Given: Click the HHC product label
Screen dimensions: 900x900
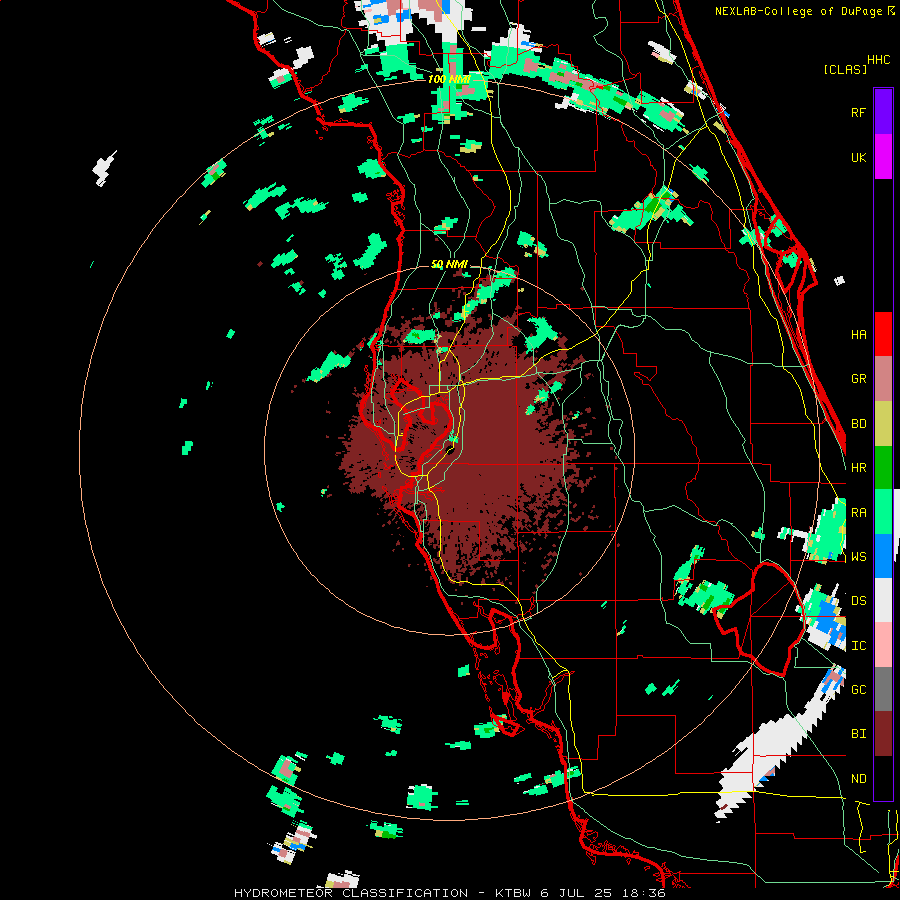Looking at the screenshot, I should 878,60.
